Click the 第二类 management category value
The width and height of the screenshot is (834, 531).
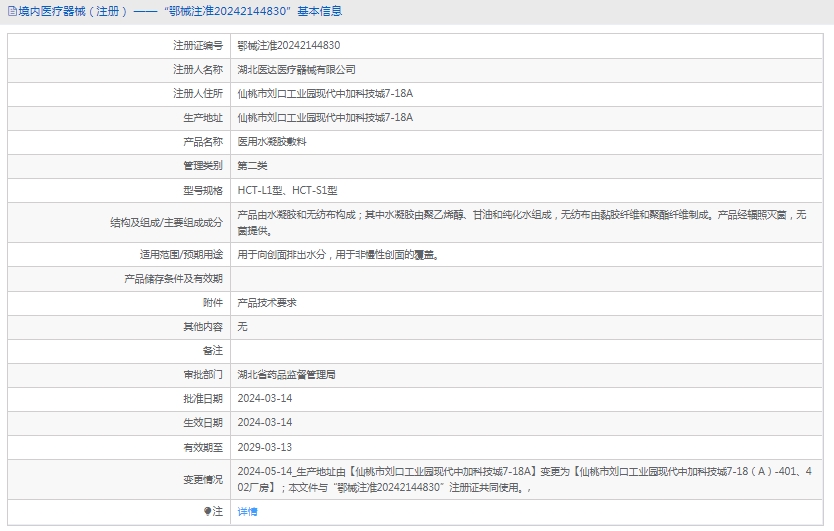(x=252, y=166)
